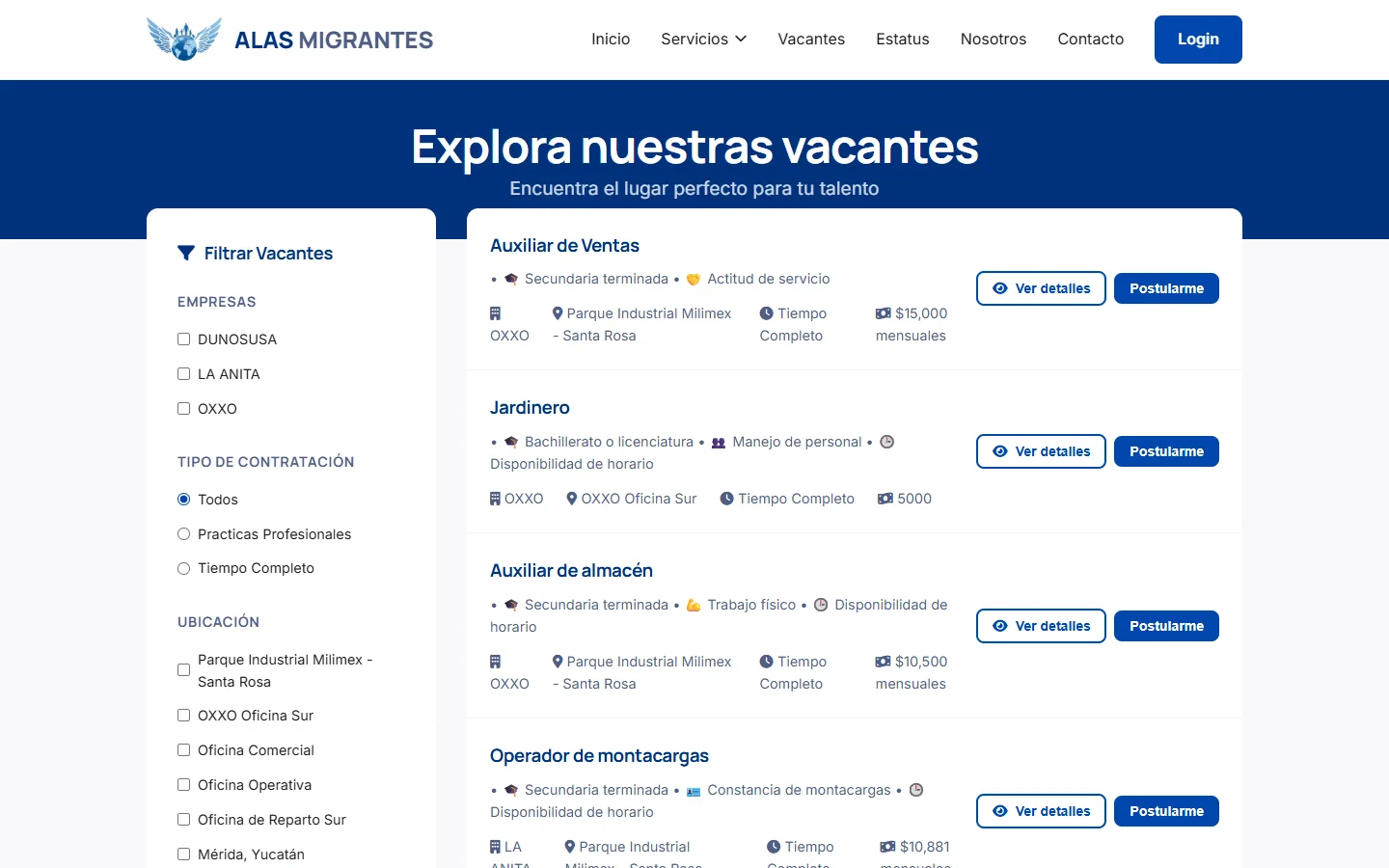Screen dimensions: 1389x868
Task: Check the OXXO company filter
Action: pyautogui.click(x=183, y=409)
